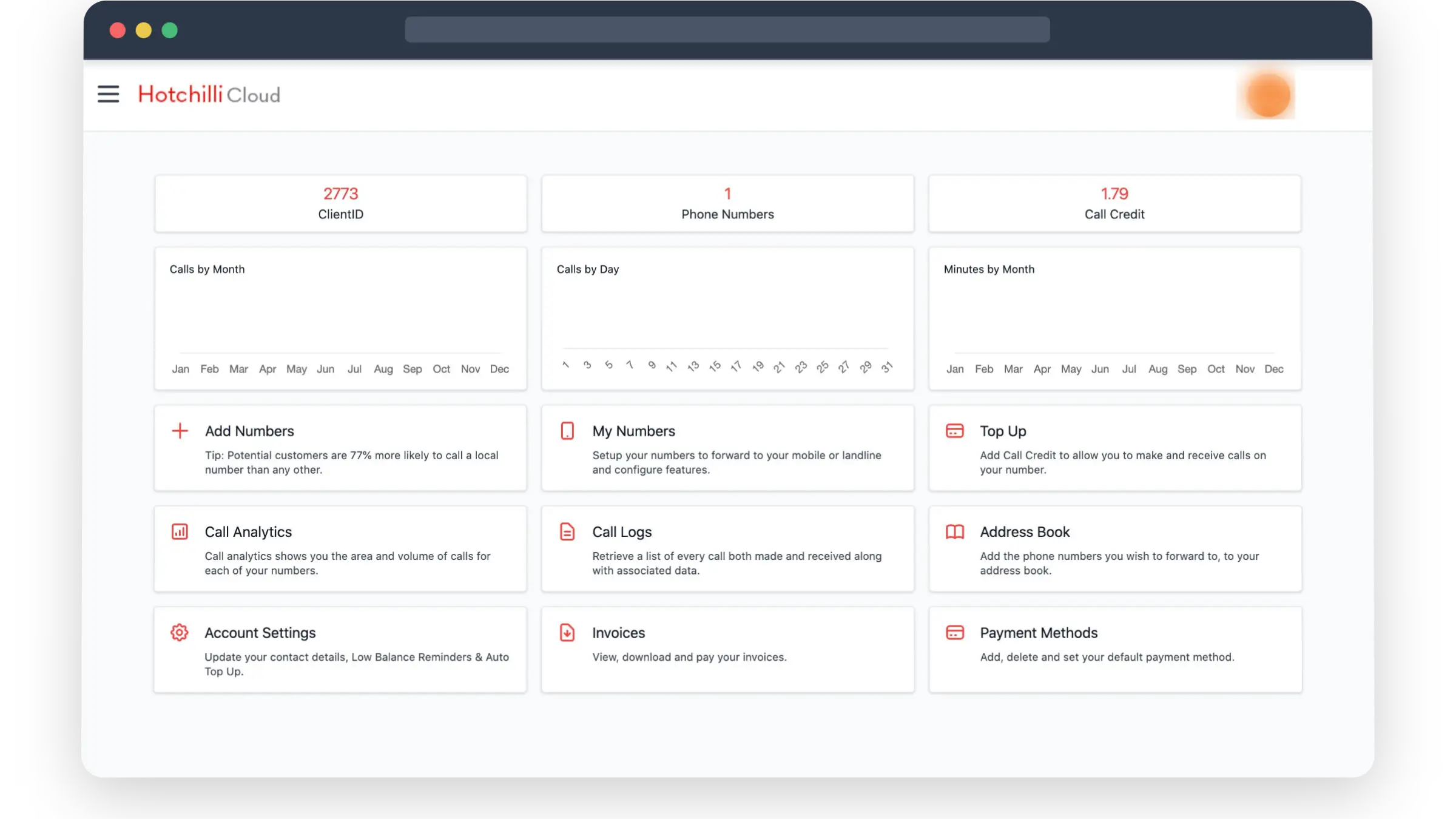The height and width of the screenshot is (819, 1456).
Task: Click Jan in Calls by Month chart
Action: click(x=180, y=369)
